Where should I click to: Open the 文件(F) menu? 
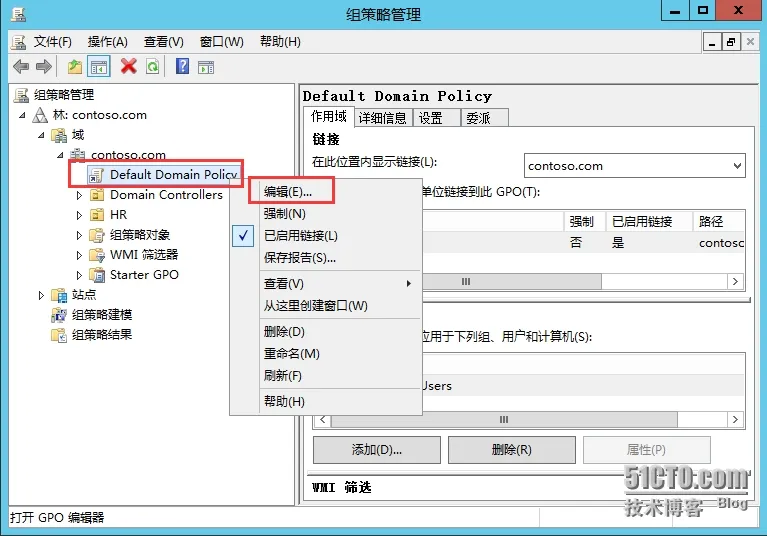pyautogui.click(x=52, y=42)
